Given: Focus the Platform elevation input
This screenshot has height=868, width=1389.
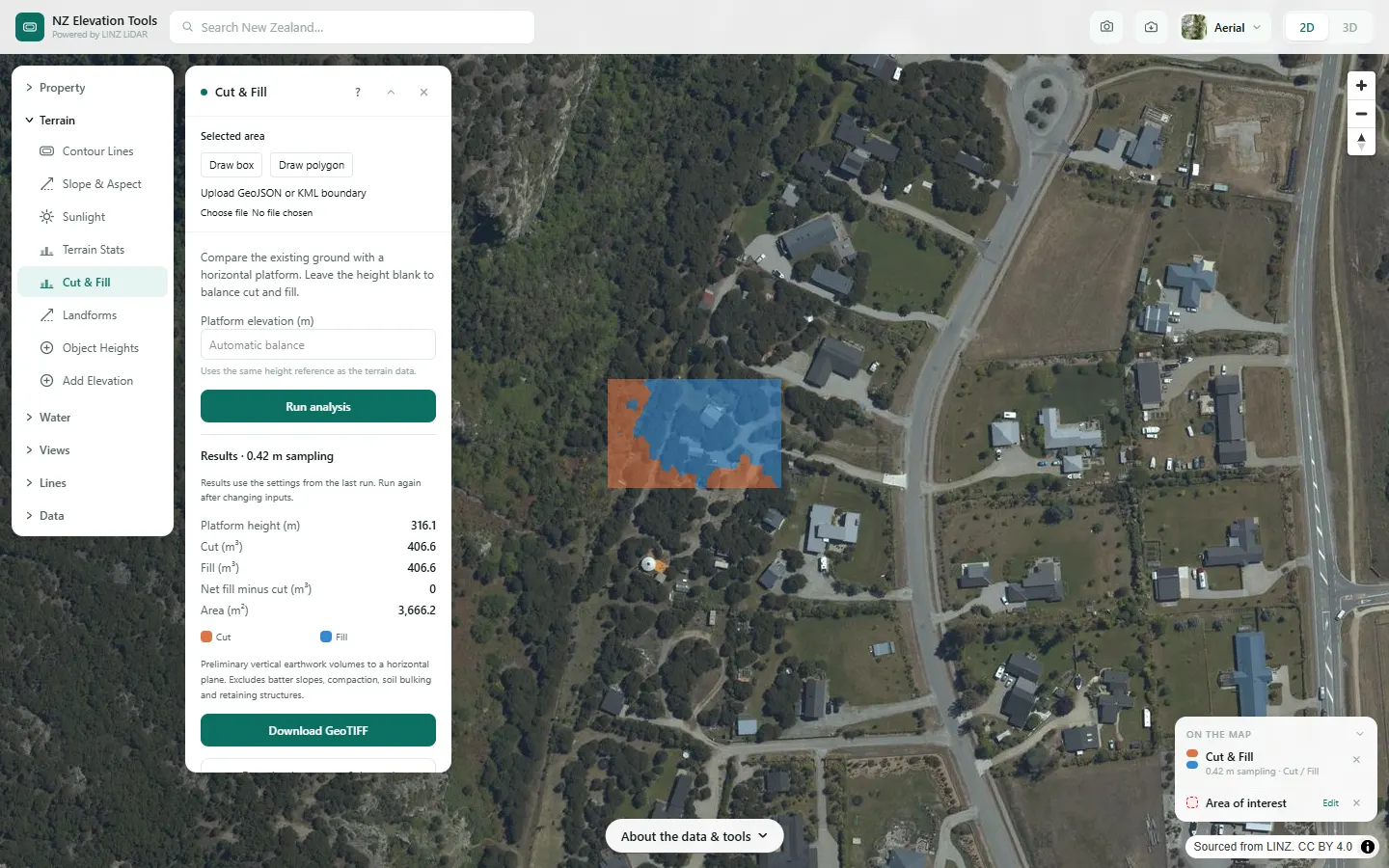Looking at the screenshot, I should pyautogui.click(x=318, y=345).
